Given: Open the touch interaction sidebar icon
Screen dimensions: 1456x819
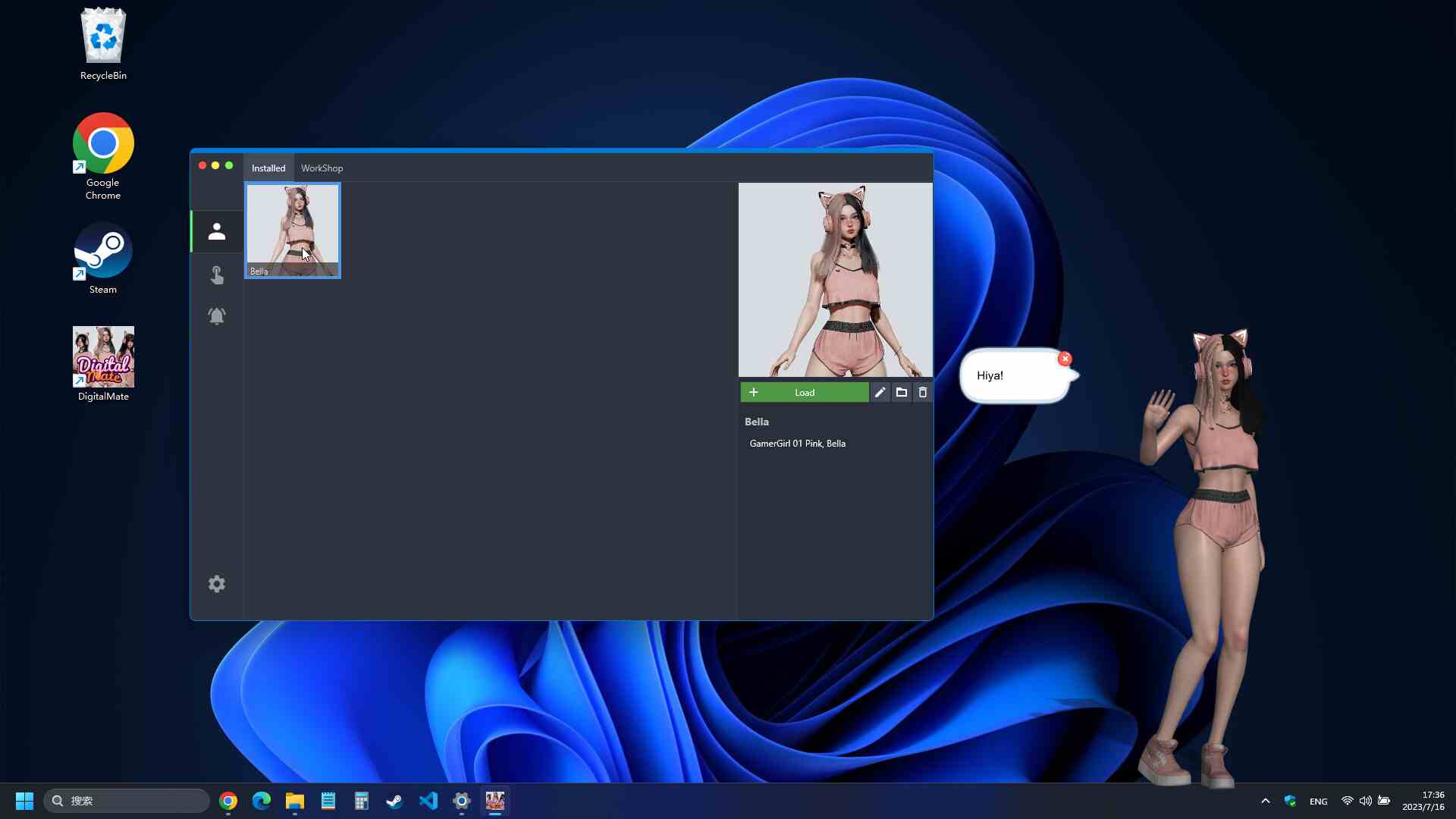Looking at the screenshot, I should pyautogui.click(x=217, y=275).
